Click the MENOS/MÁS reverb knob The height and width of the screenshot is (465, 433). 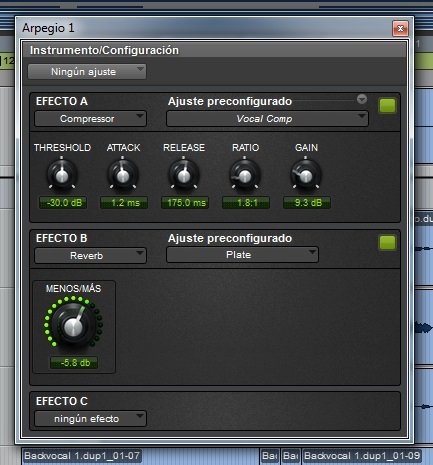pos(73,325)
